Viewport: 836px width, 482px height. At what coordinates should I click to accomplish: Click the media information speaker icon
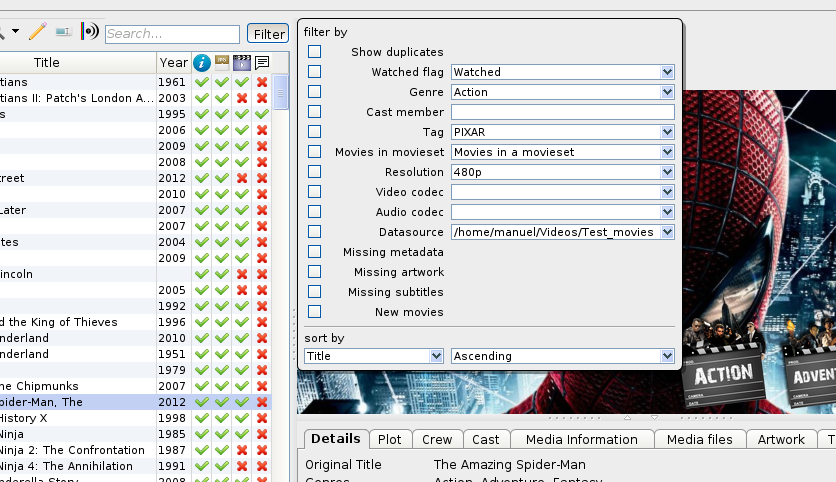click(90, 31)
